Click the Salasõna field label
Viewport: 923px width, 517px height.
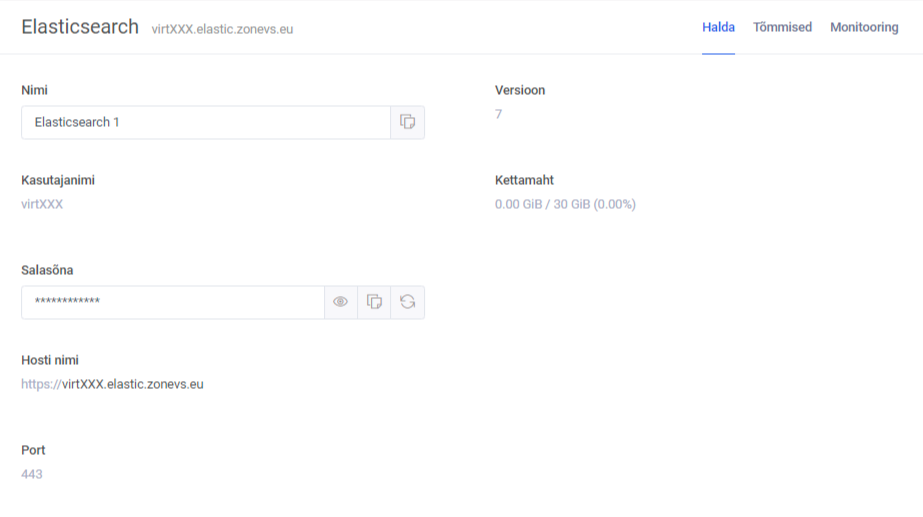(x=47, y=270)
